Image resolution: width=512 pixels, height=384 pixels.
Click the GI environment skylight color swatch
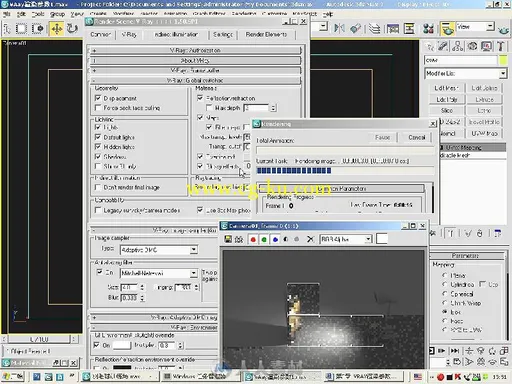tap(121, 345)
